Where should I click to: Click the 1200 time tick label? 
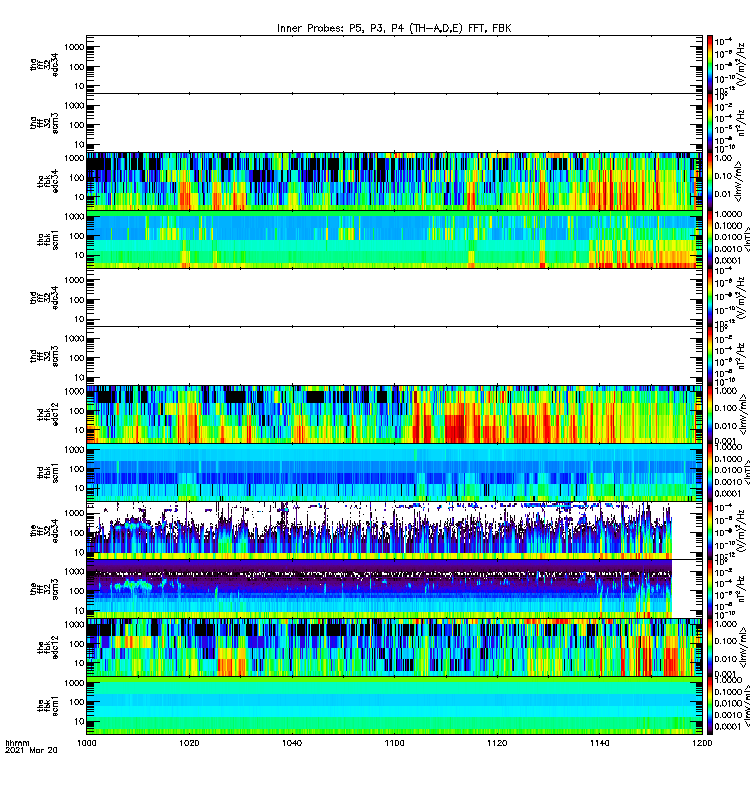coord(702,743)
